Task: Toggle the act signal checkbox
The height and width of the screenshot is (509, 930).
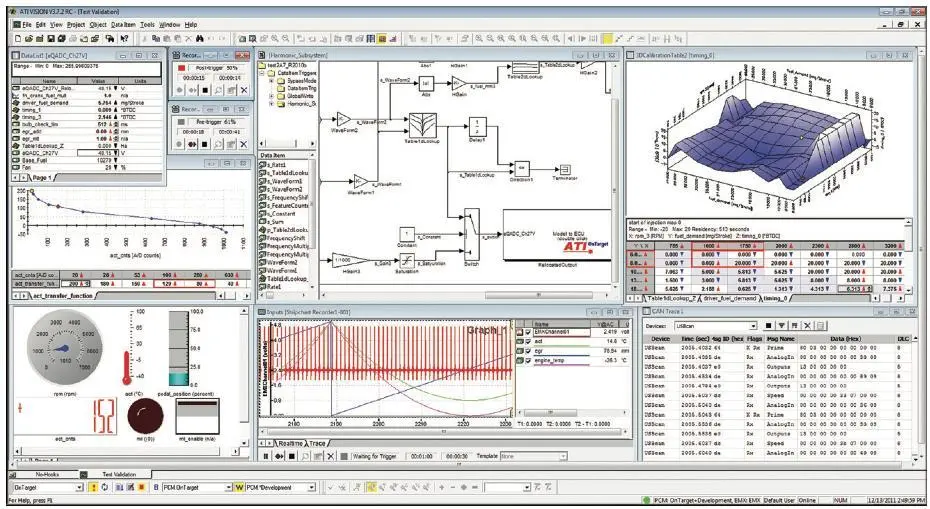Action: [529, 342]
